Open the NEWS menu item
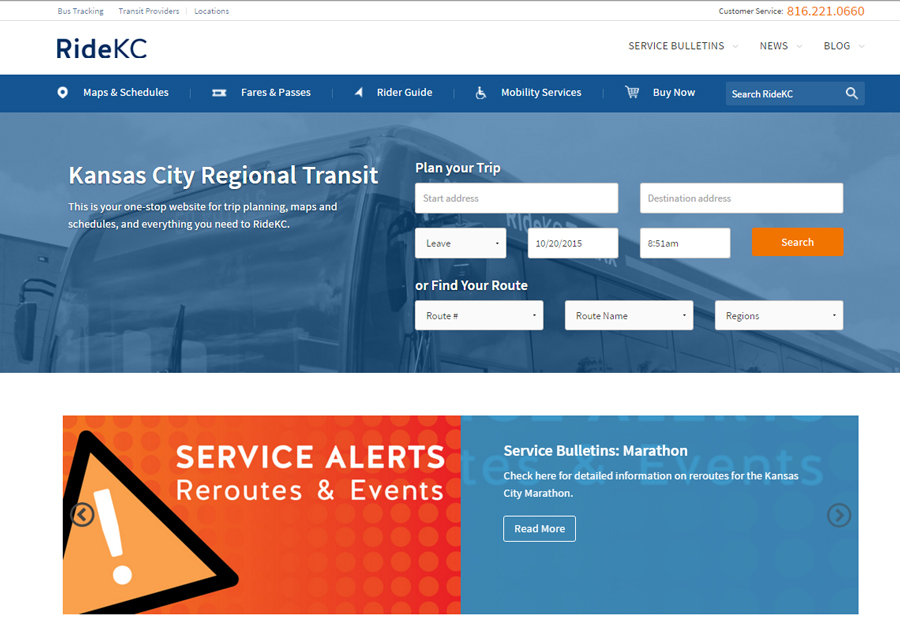 click(x=774, y=46)
